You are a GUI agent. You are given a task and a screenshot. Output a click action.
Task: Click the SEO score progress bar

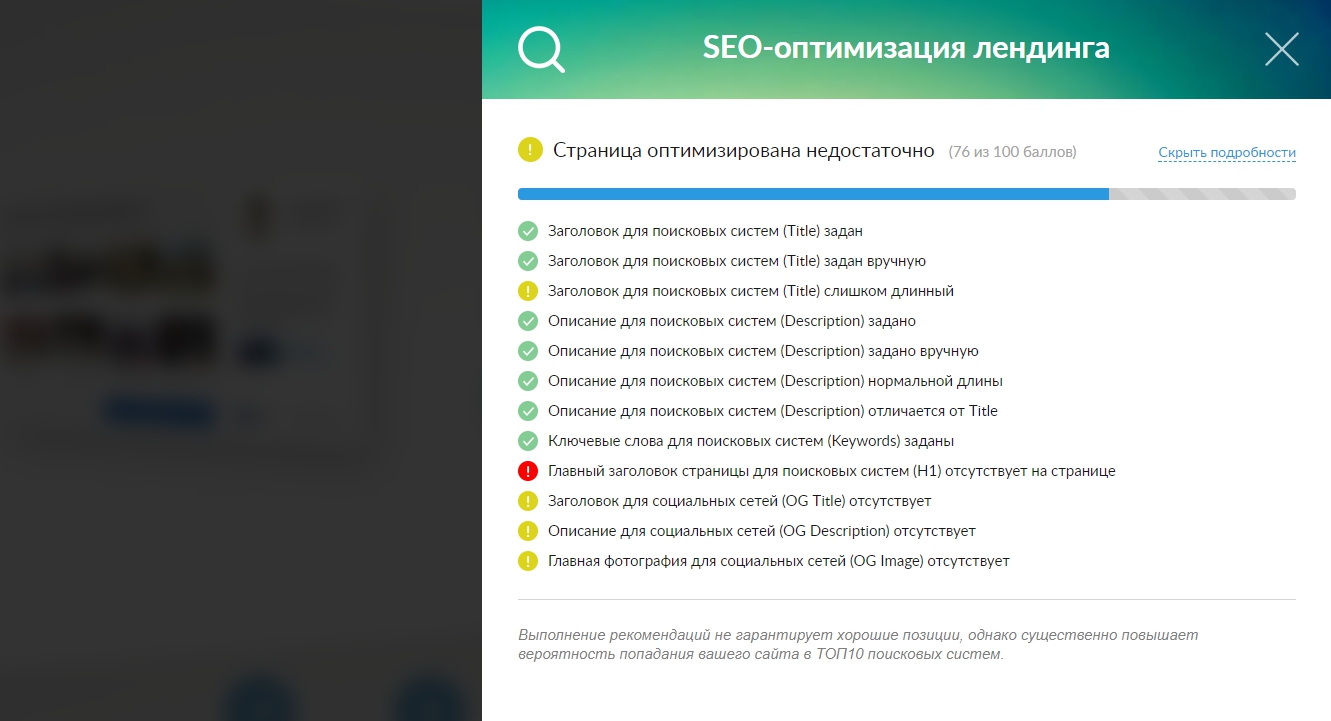tap(906, 194)
